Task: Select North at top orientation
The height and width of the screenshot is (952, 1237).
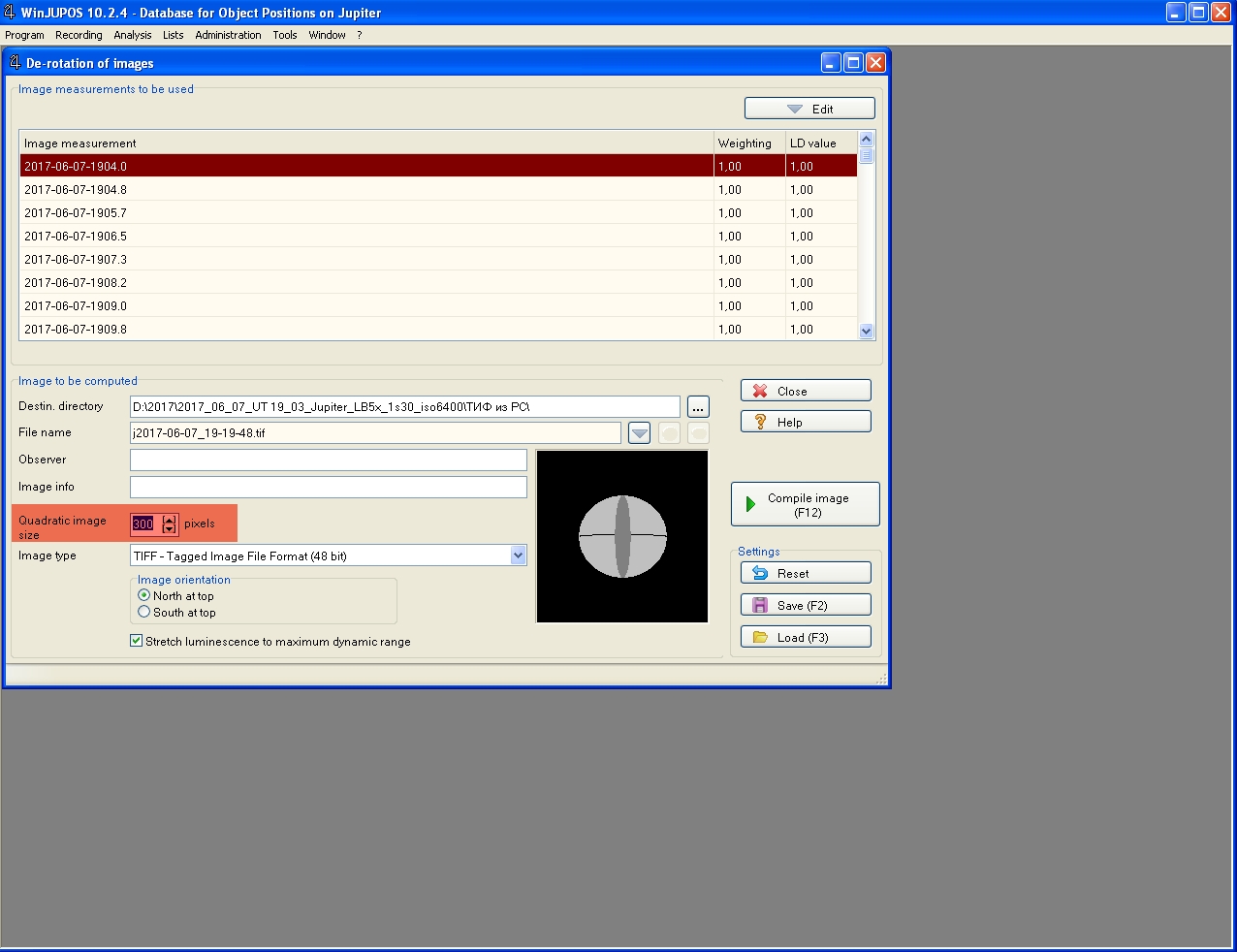Action: pos(144,595)
